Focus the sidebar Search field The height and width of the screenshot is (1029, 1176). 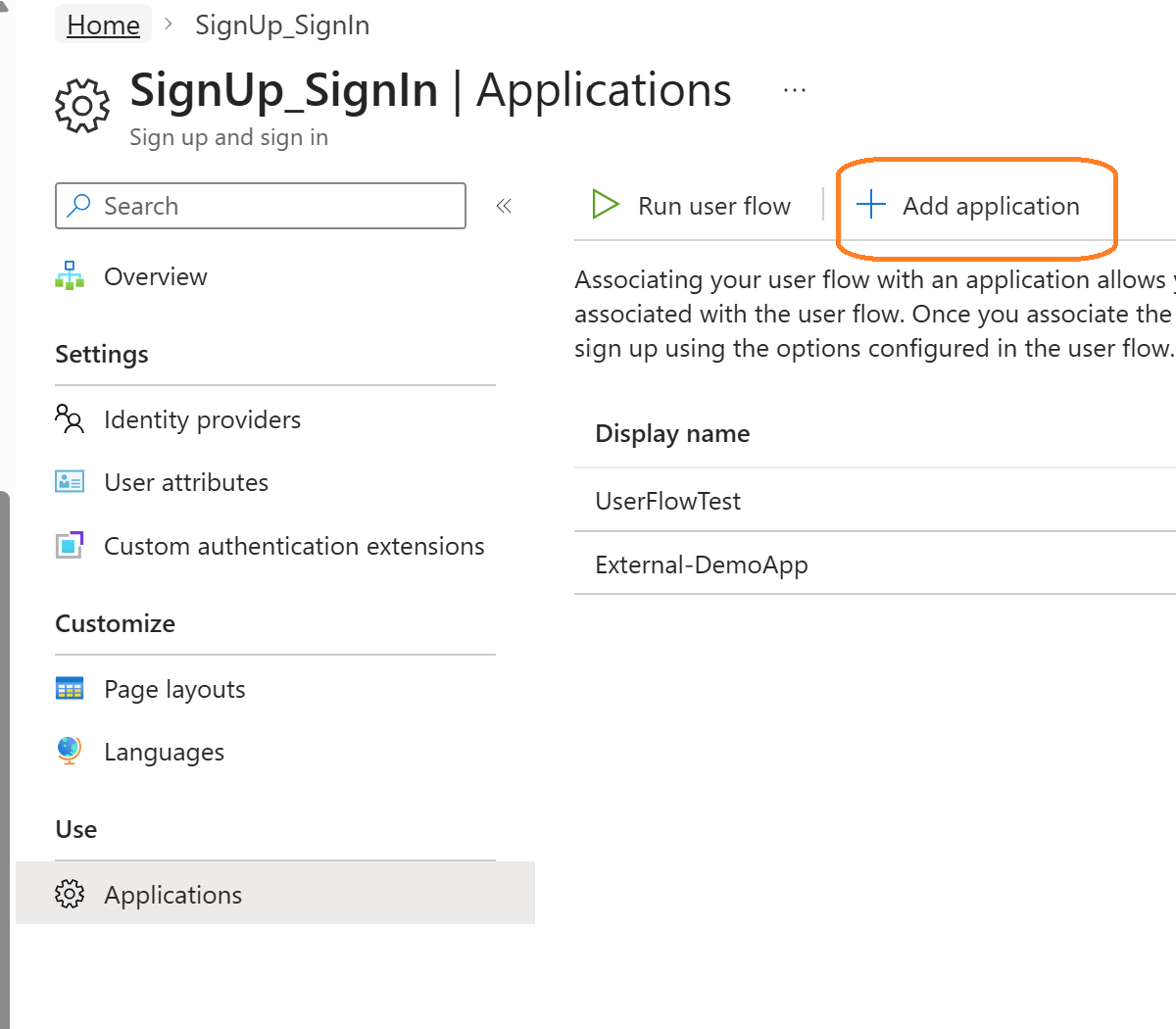[x=274, y=206]
